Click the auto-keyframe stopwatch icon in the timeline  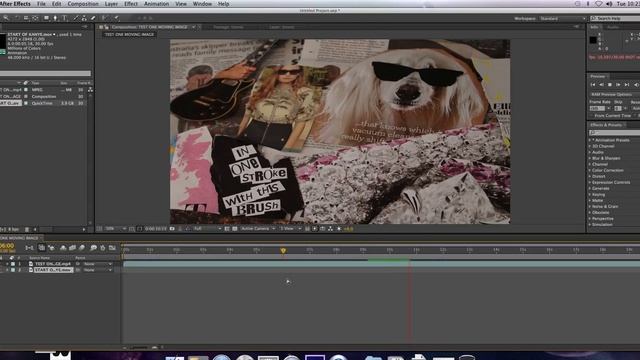click(x=103, y=248)
